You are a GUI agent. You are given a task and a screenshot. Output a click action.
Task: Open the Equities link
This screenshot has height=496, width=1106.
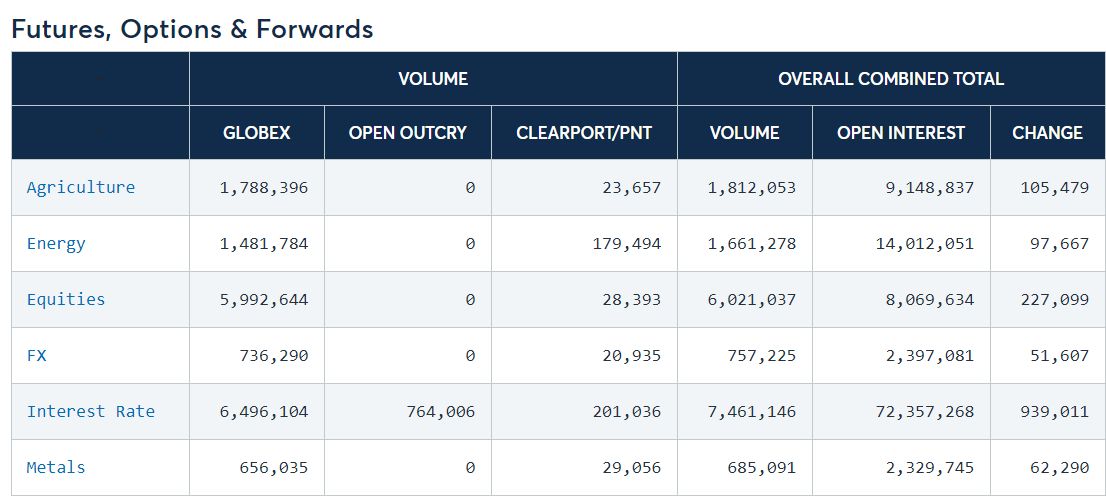pos(66,299)
